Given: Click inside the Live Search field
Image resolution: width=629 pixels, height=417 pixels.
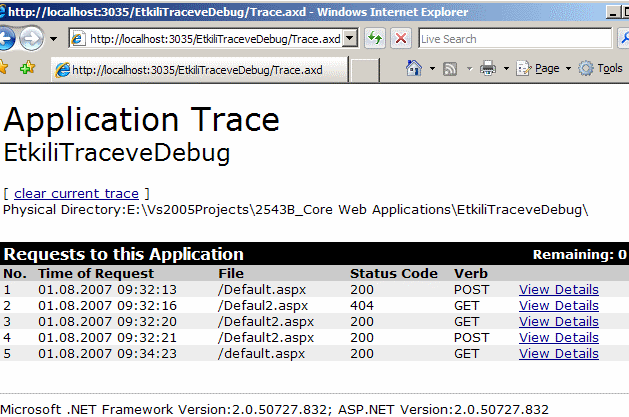Looking at the screenshot, I should pyautogui.click(x=510, y=39).
